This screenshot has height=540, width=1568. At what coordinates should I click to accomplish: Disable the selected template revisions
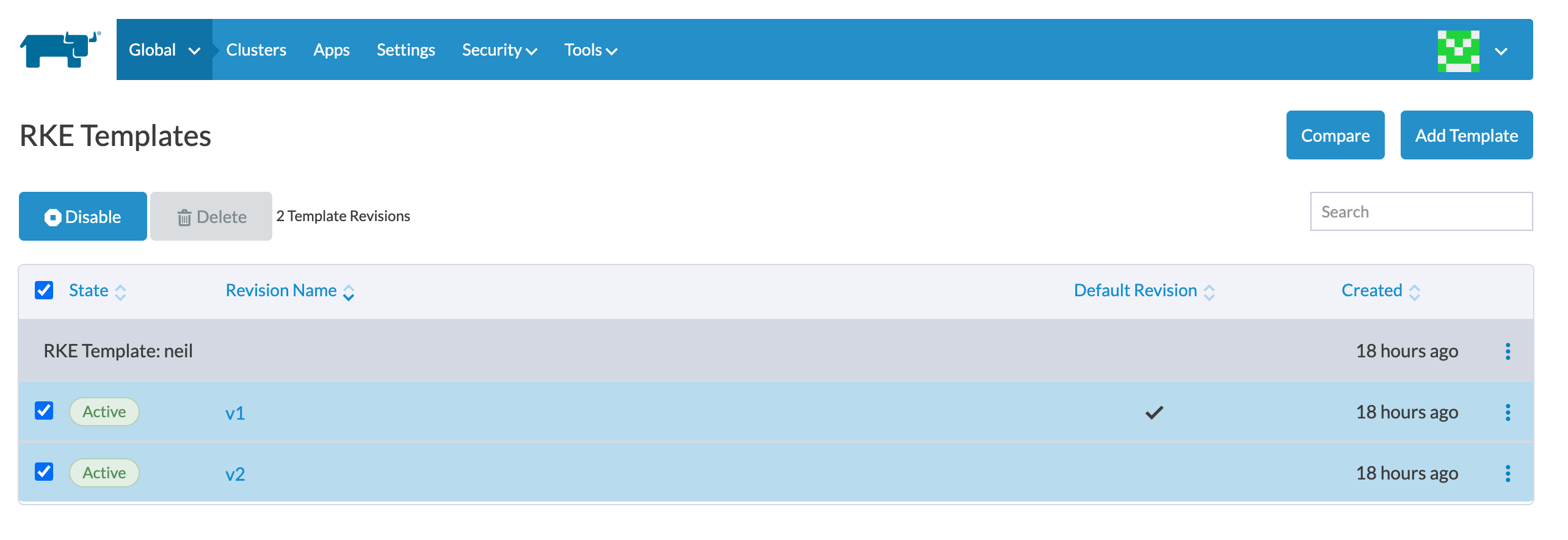click(83, 216)
